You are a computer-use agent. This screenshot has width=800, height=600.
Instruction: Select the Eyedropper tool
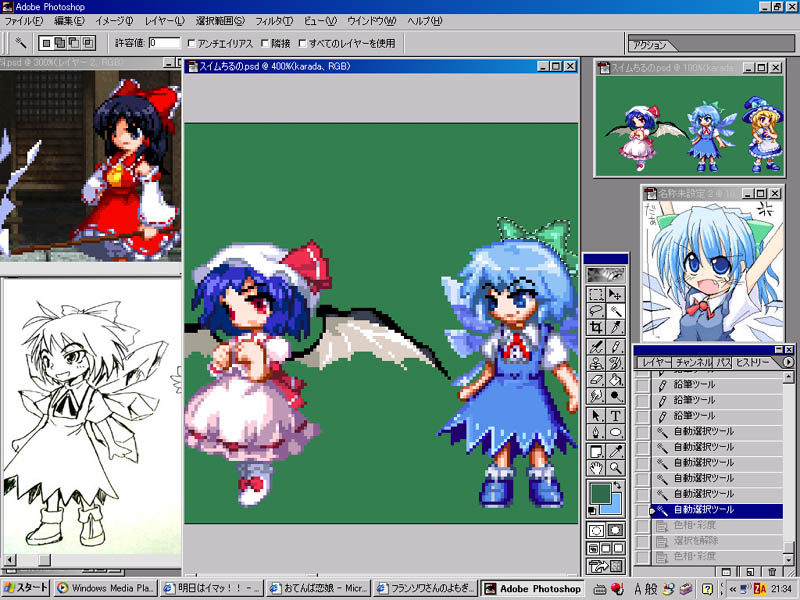(x=615, y=452)
